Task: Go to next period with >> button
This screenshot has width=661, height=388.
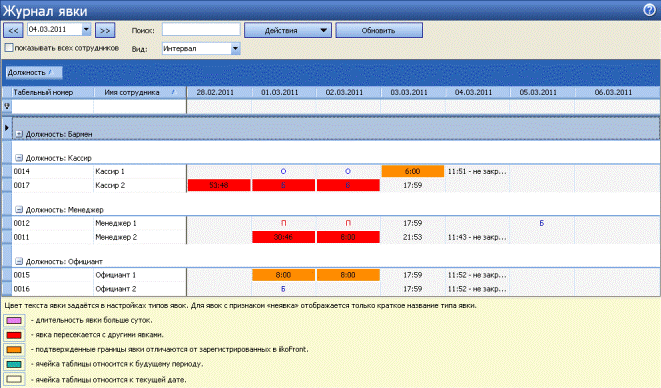Action: (x=105, y=30)
